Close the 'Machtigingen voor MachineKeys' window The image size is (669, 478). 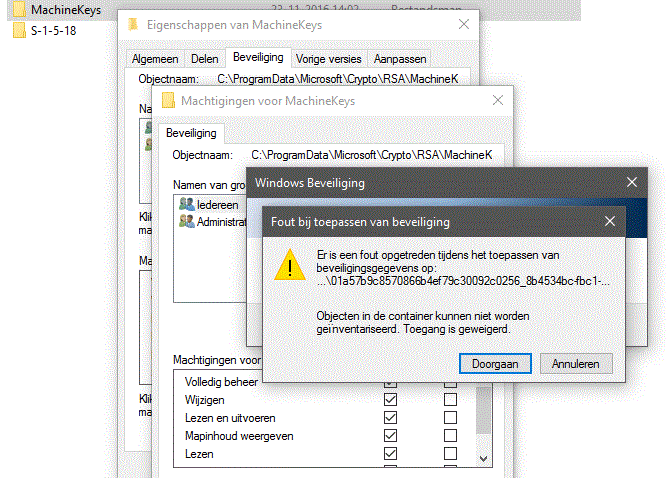(x=497, y=100)
